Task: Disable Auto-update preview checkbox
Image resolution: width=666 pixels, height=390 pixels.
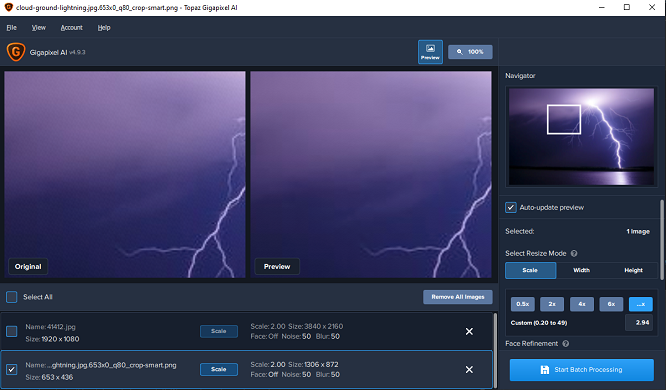Action: [x=511, y=207]
